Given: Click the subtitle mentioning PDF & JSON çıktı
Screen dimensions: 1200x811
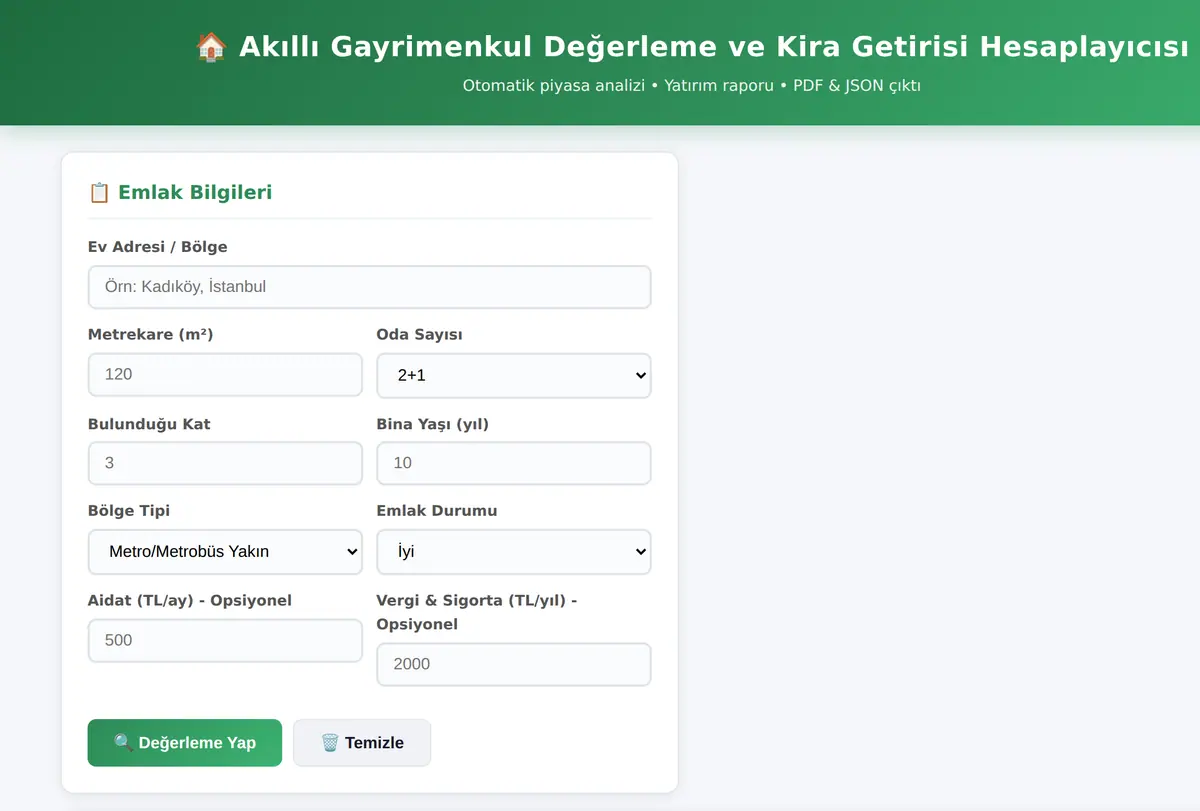Looking at the screenshot, I should [691, 86].
